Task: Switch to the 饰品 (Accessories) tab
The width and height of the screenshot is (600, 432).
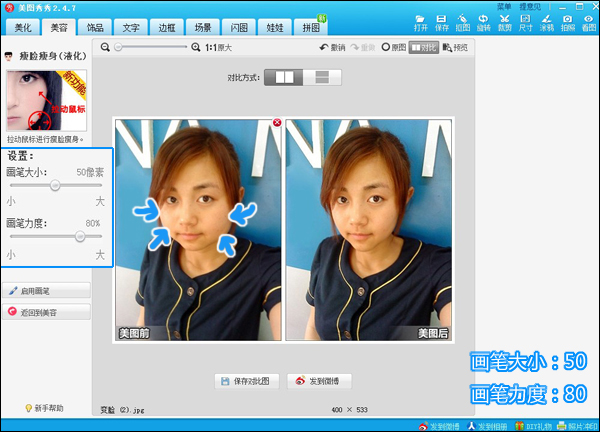Action: (x=96, y=27)
